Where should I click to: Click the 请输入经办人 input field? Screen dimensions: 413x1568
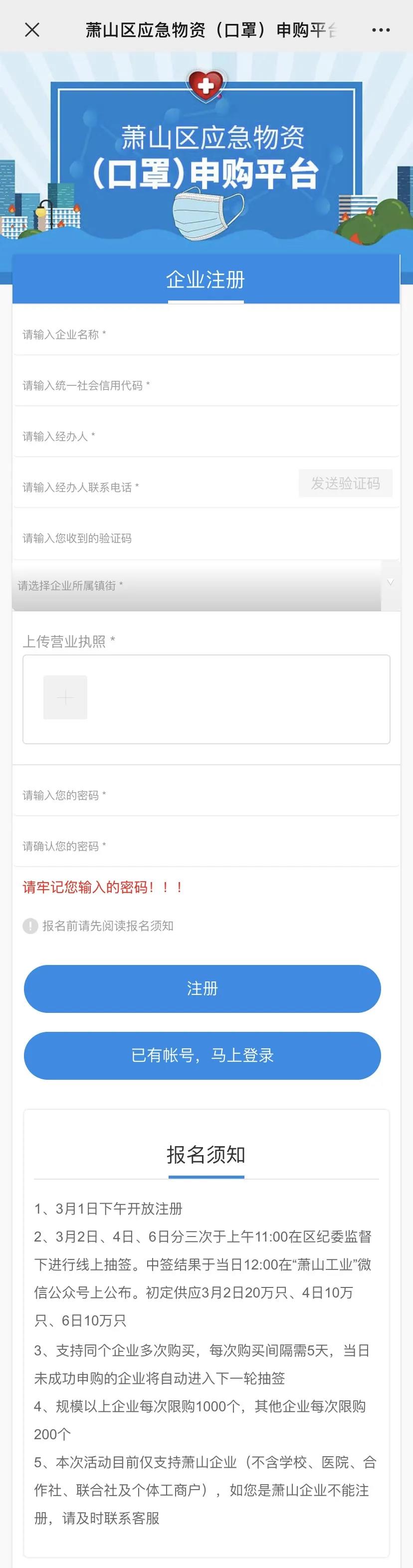point(206,436)
